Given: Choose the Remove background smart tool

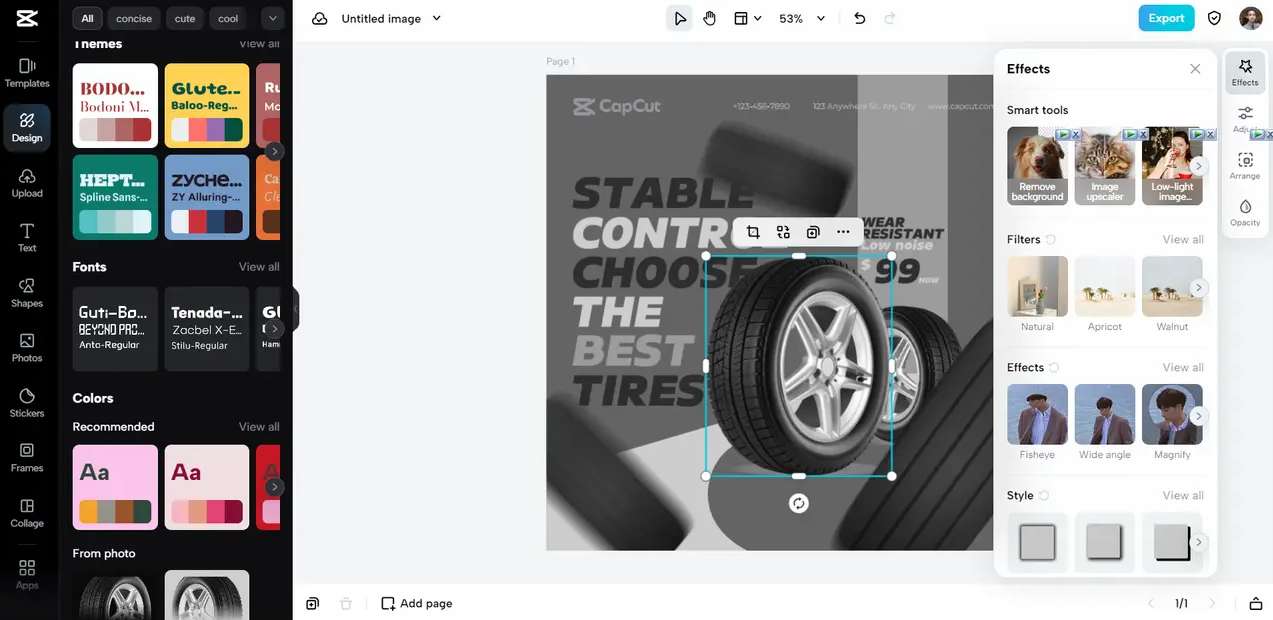Looking at the screenshot, I should pyautogui.click(x=1037, y=166).
